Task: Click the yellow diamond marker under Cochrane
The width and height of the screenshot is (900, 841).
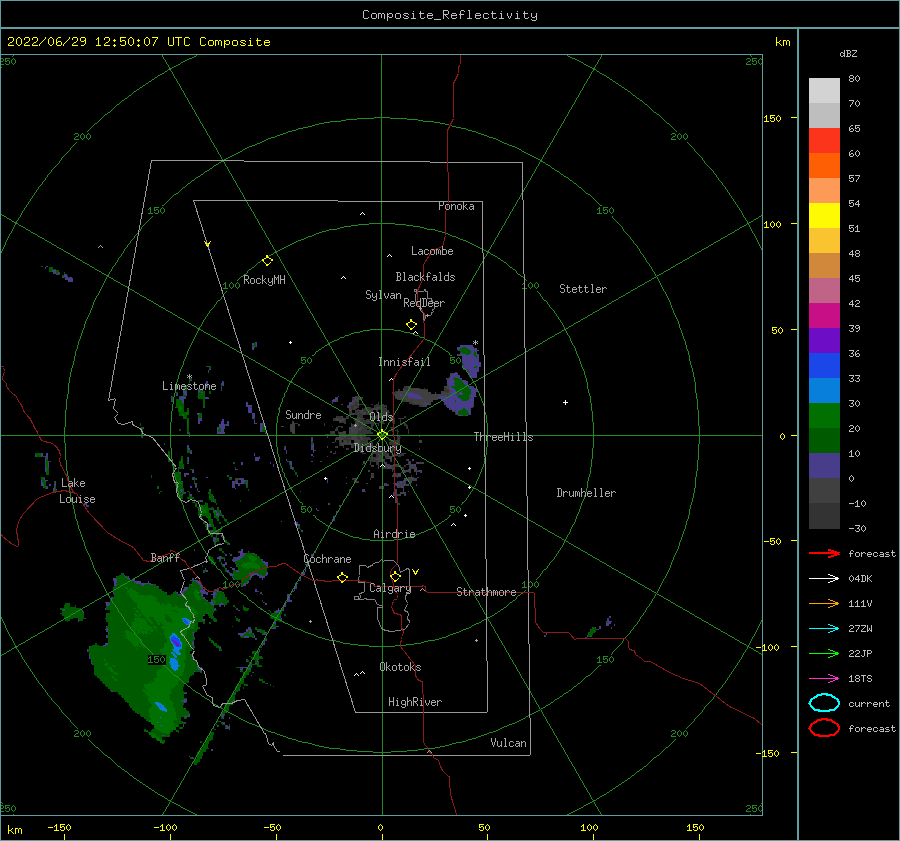Action: pyautogui.click(x=342, y=578)
